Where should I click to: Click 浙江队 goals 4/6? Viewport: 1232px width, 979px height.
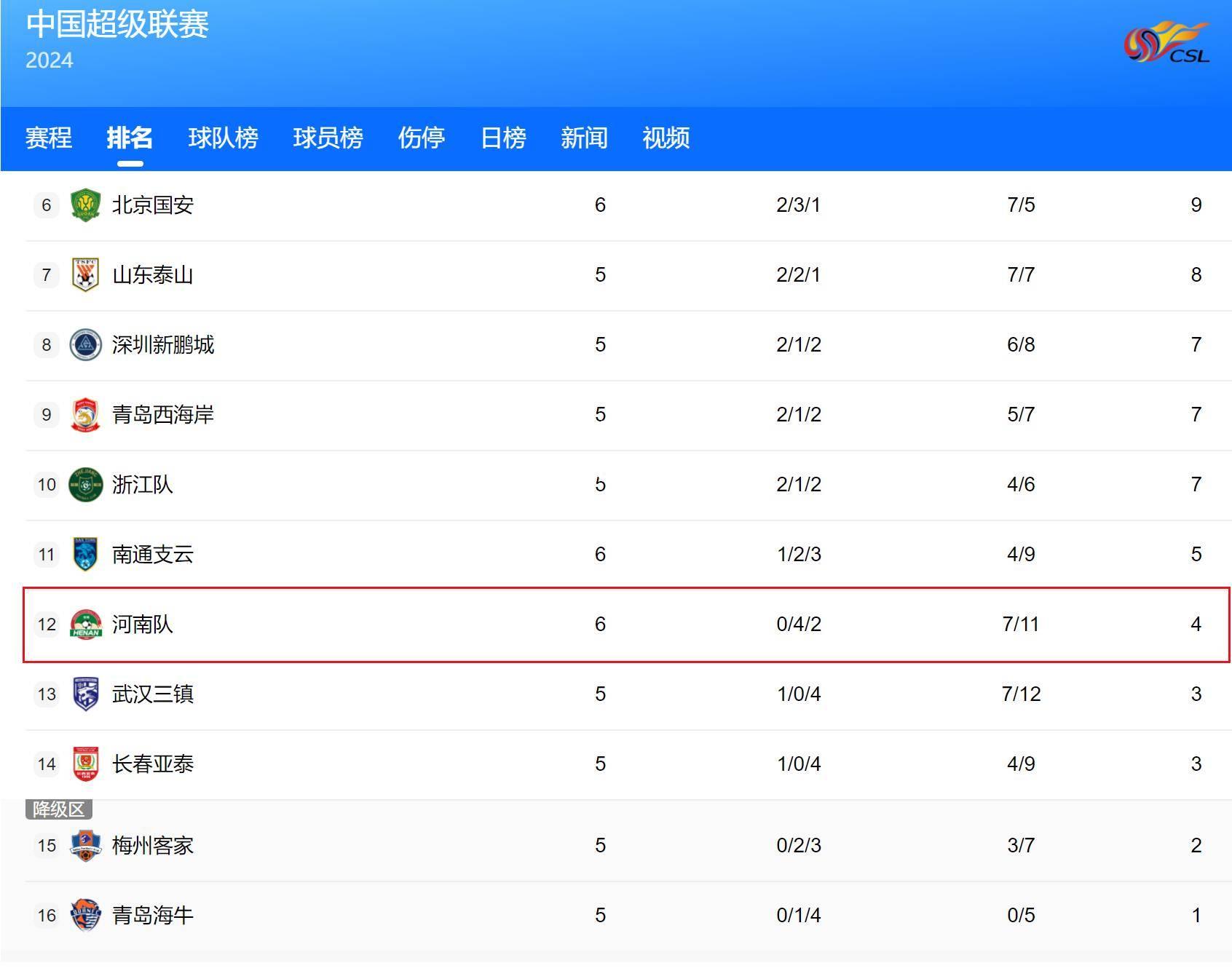(x=1021, y=485)
